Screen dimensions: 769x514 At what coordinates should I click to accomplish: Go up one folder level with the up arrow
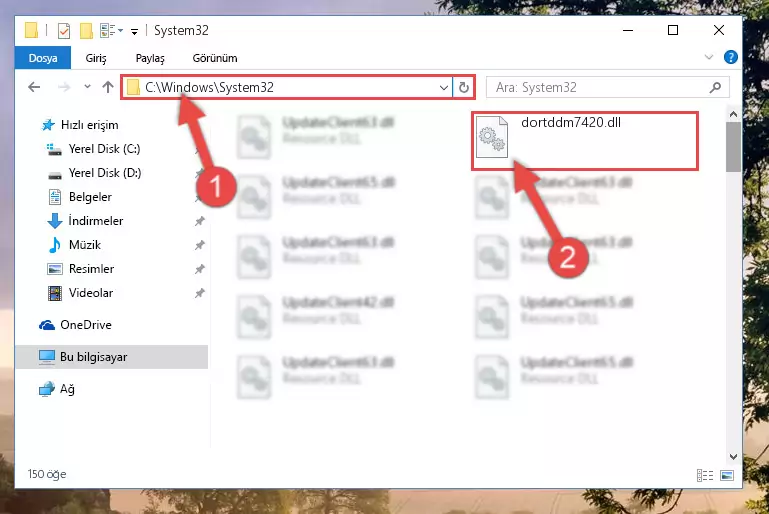[x=108, y=87]
